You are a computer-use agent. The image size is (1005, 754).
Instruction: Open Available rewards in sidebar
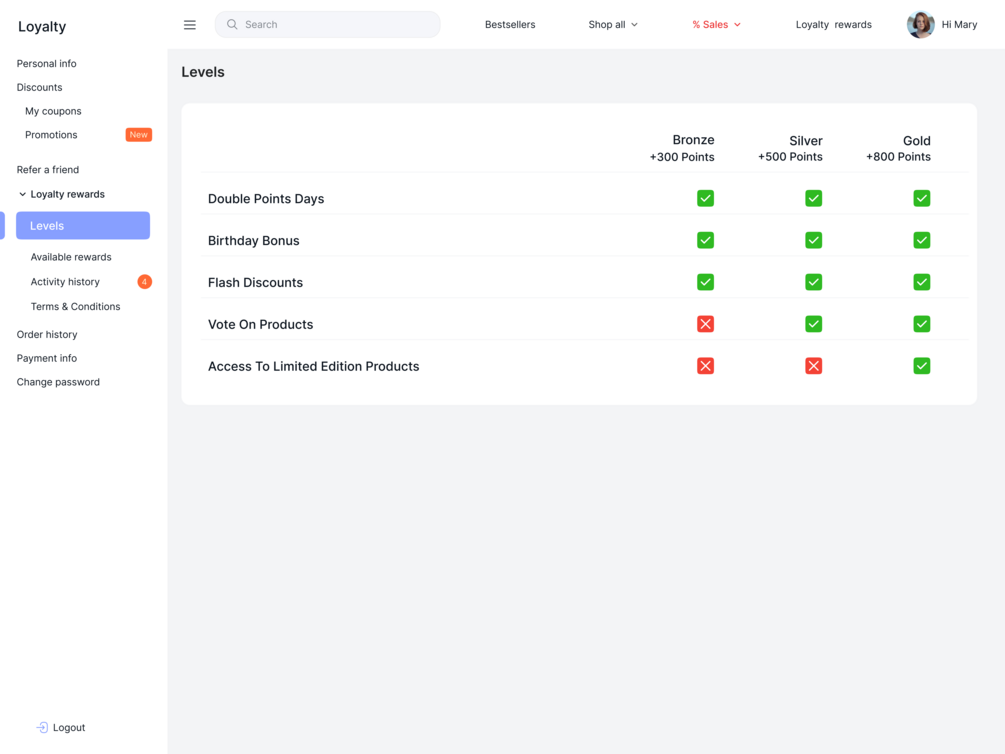71,257
